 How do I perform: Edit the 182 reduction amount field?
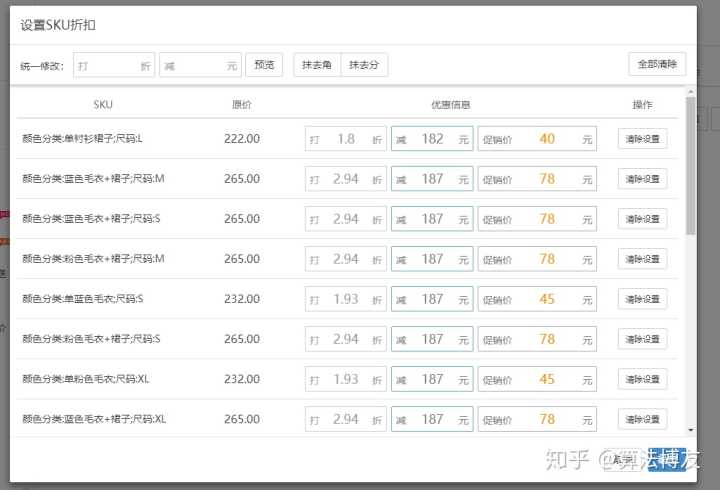point(431,139)
